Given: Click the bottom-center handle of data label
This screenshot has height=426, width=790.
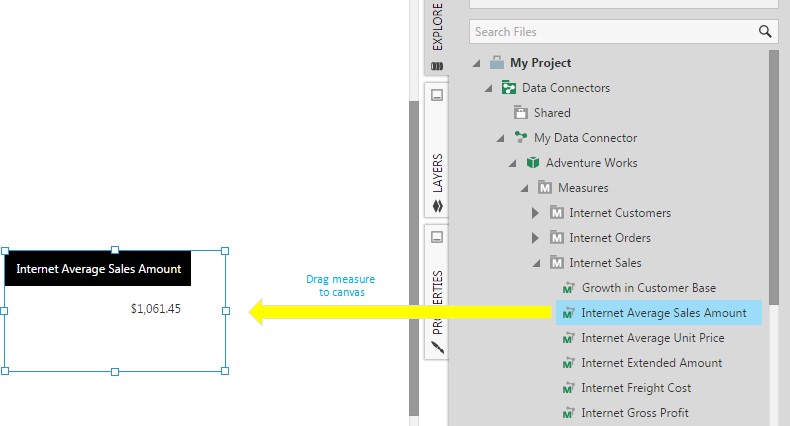Looking at the screenshot, I should pyautogui.click(x=115, y=372).
